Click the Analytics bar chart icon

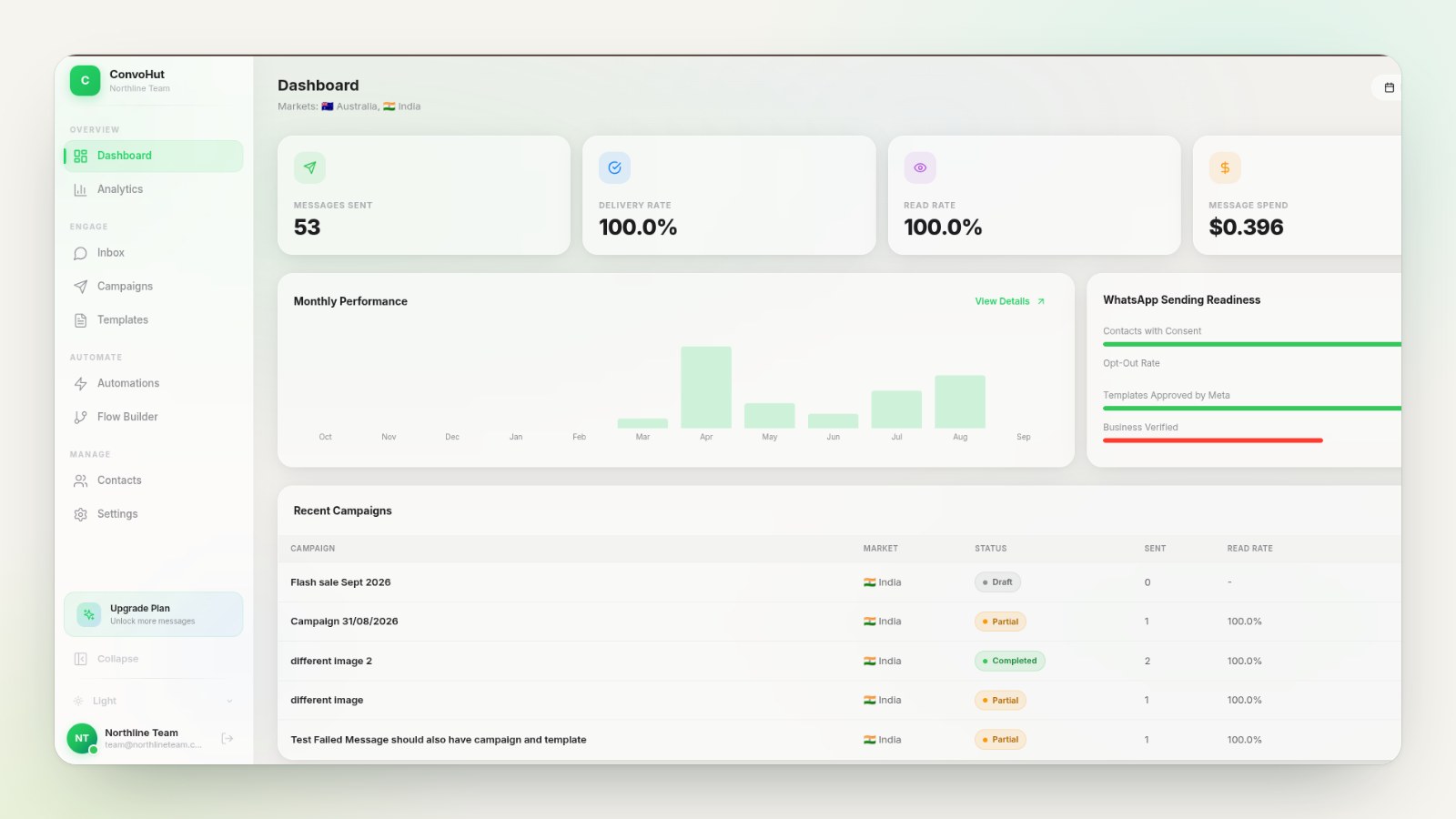(80, 189)
